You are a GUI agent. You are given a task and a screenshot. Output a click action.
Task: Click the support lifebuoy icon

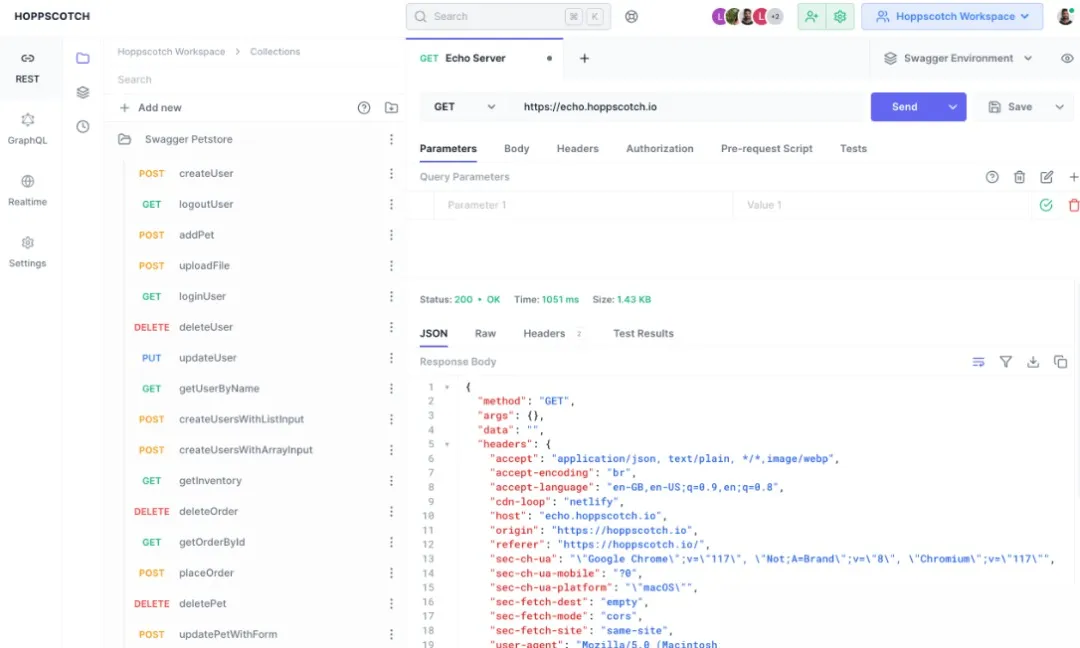631,17
